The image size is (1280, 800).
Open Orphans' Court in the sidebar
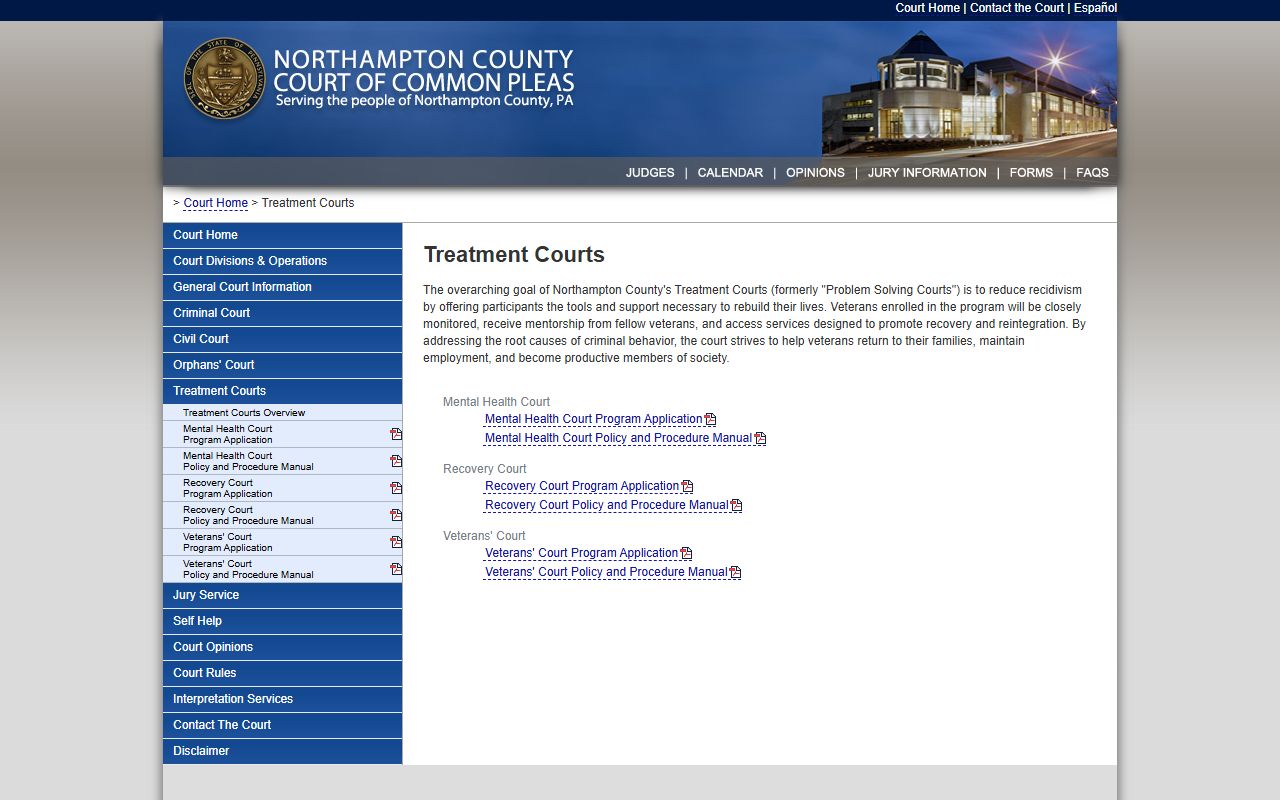pos(282,365)
